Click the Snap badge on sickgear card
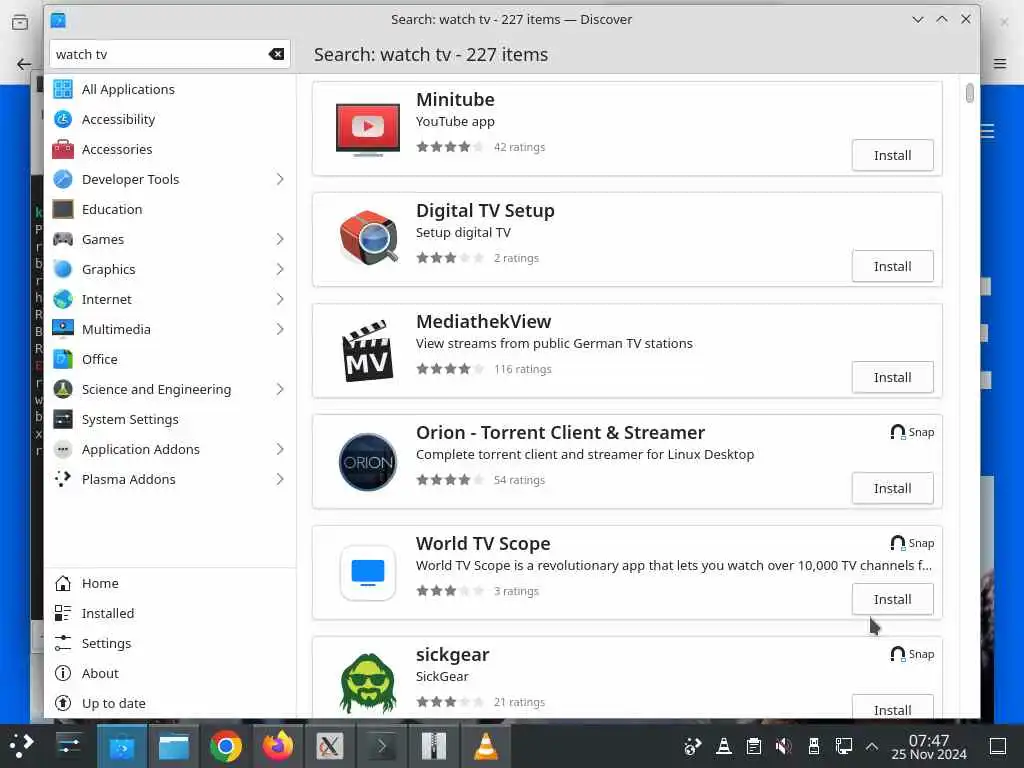Screen dimensions: 1024x768 912,654
